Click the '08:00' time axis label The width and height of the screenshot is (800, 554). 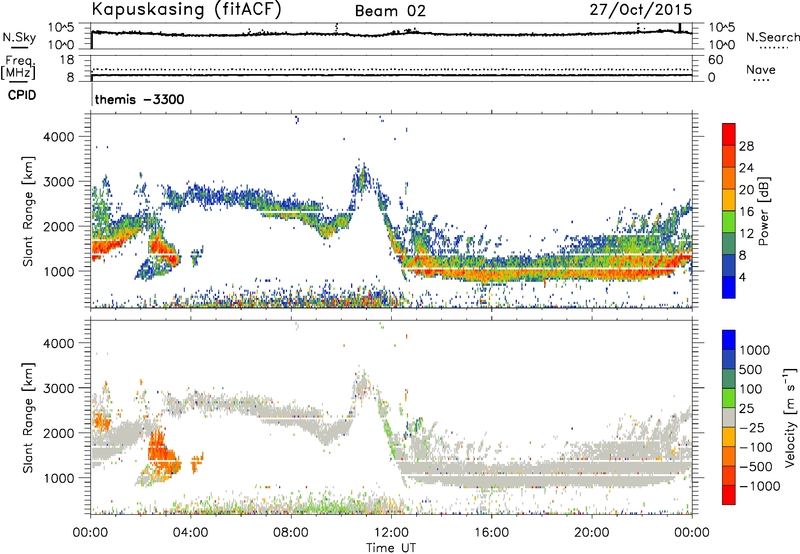291,532
